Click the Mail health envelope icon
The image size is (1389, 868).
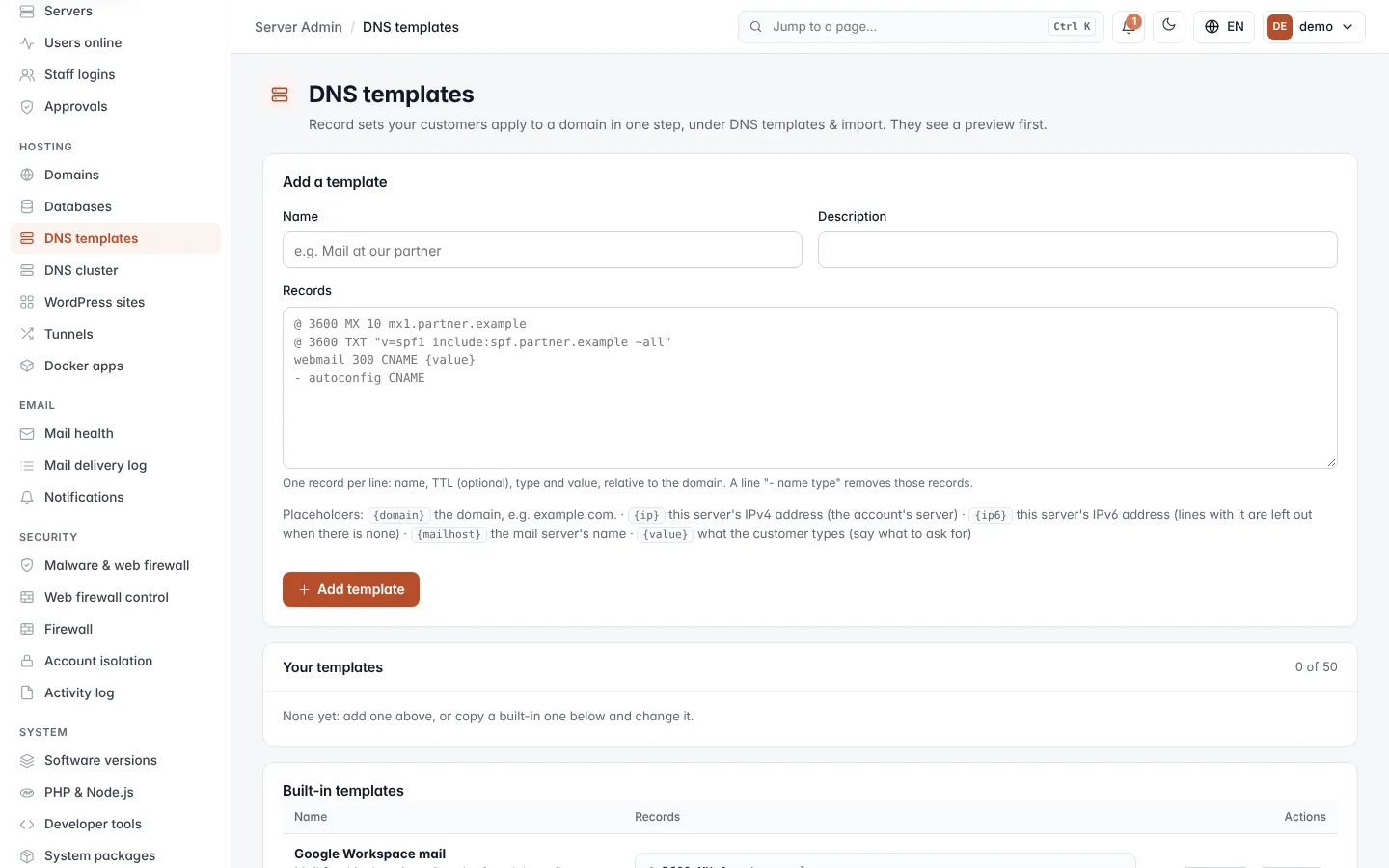click(x=27, y=434)
